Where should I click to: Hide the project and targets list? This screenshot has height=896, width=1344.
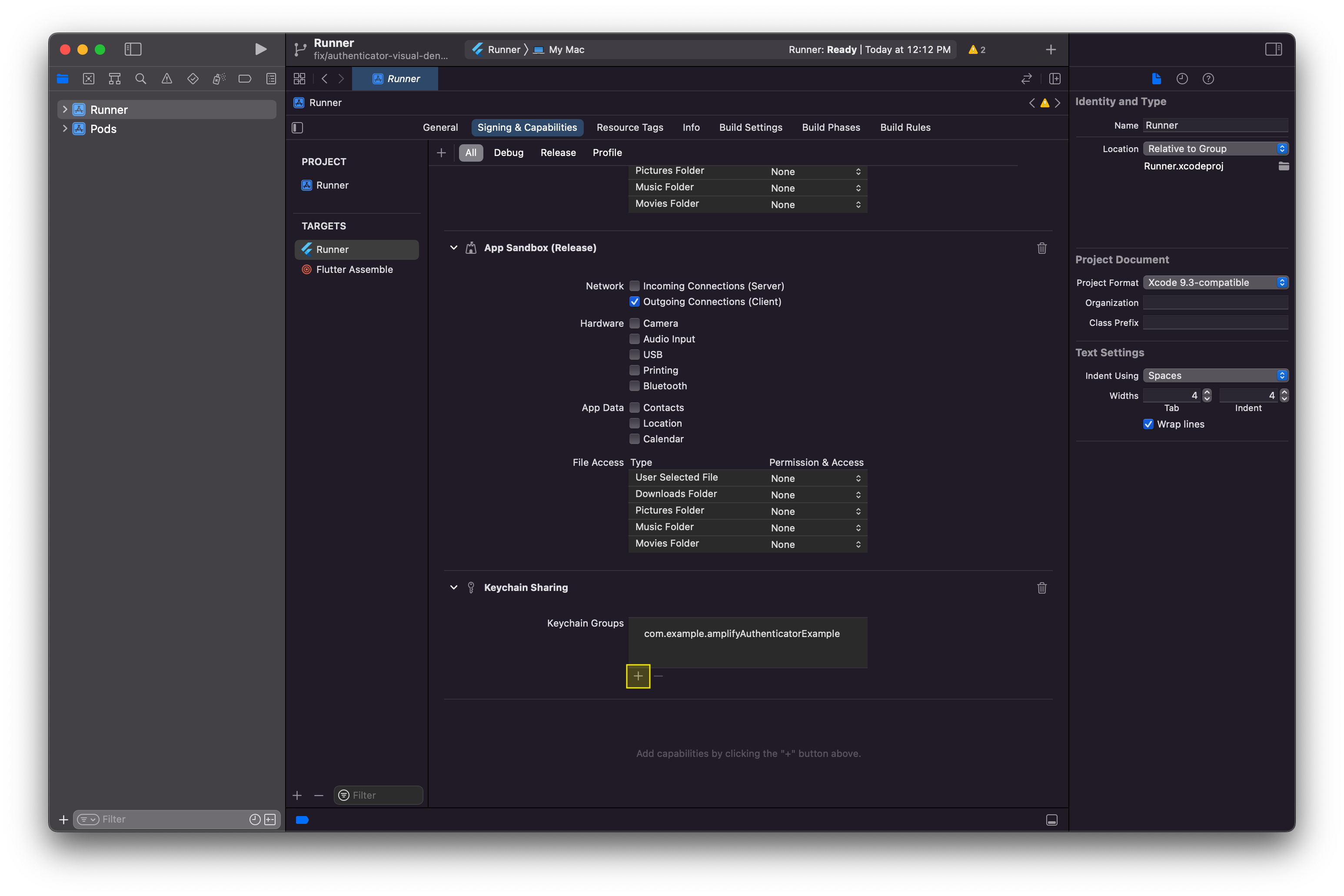pyautogui.click(x=297, y=127)
